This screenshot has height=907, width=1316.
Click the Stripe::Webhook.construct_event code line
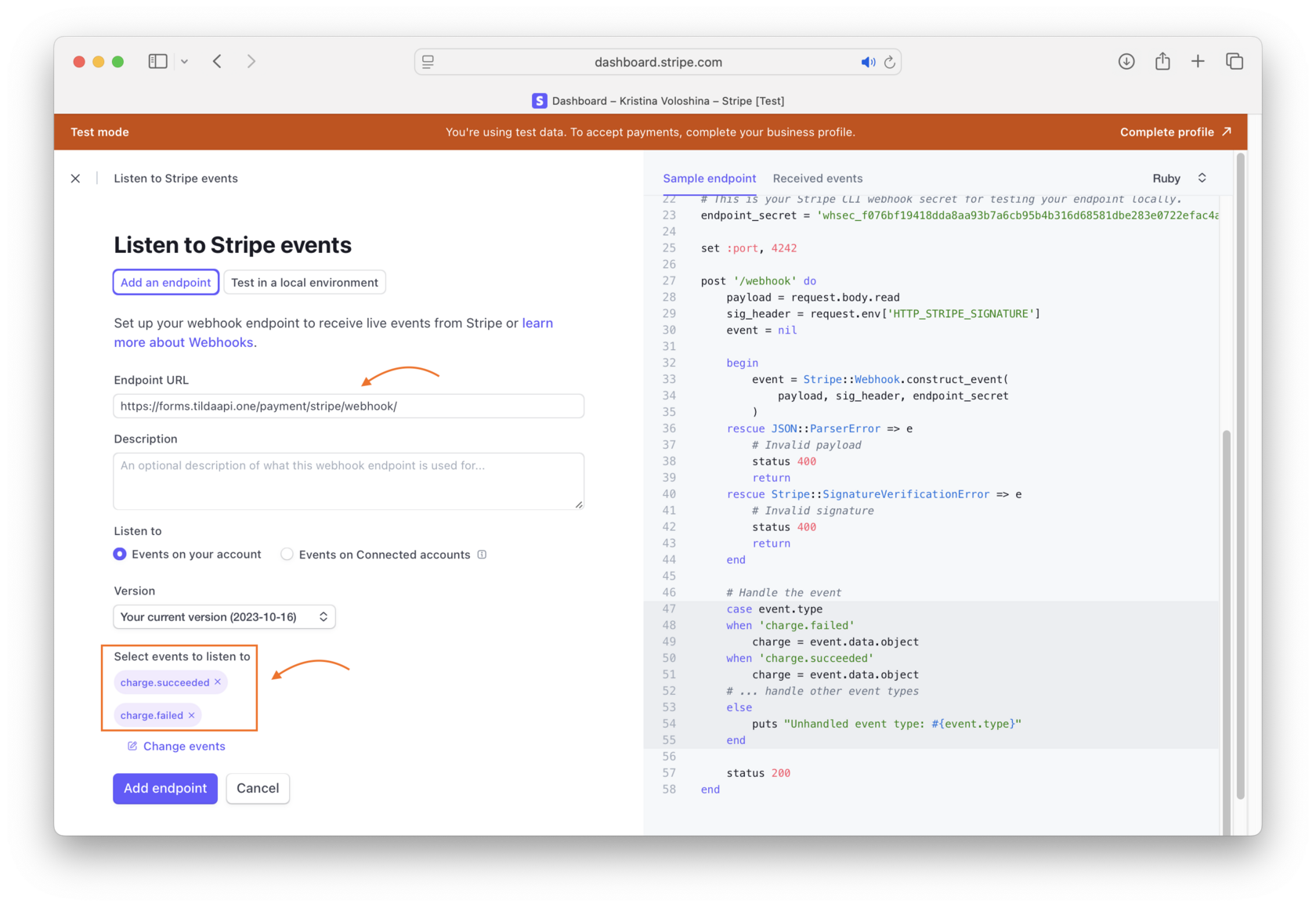point(880,380)
